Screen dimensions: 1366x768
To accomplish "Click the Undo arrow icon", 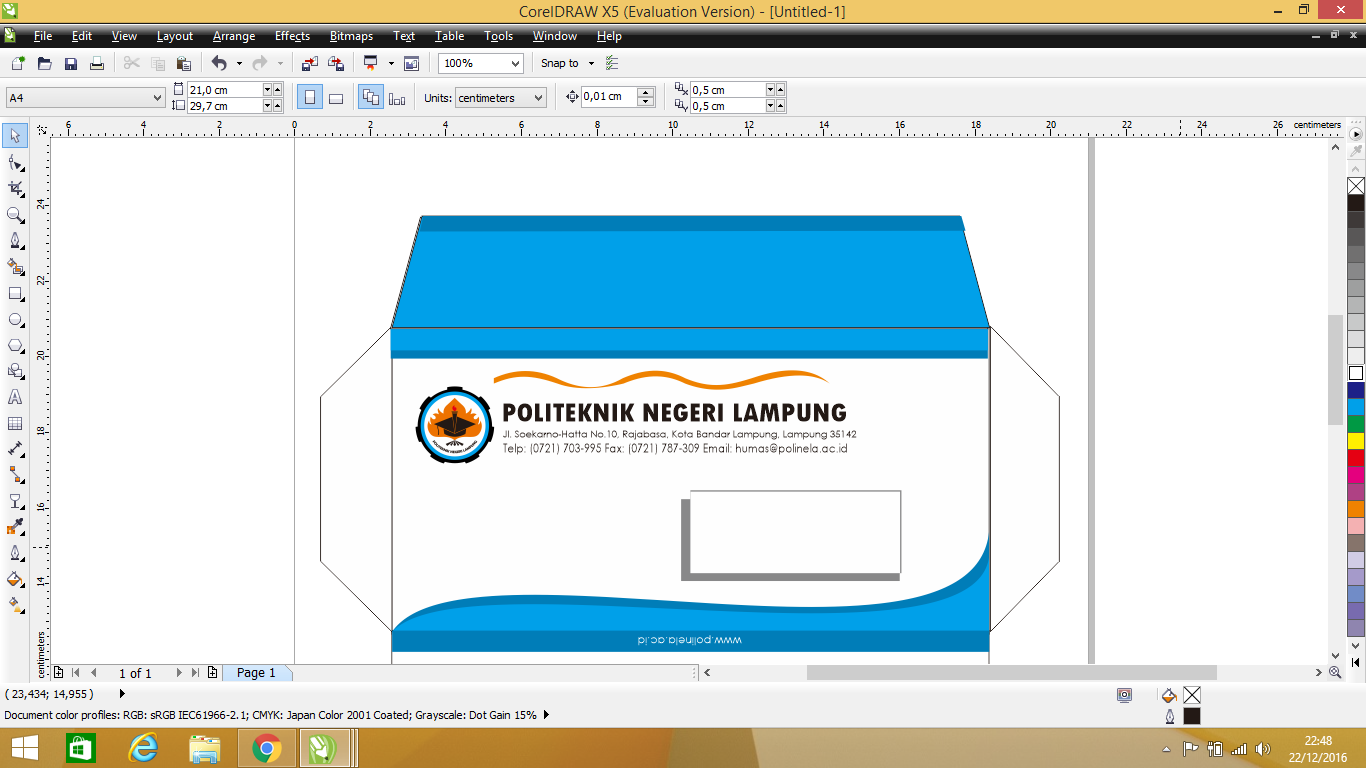I will (219, 63).
